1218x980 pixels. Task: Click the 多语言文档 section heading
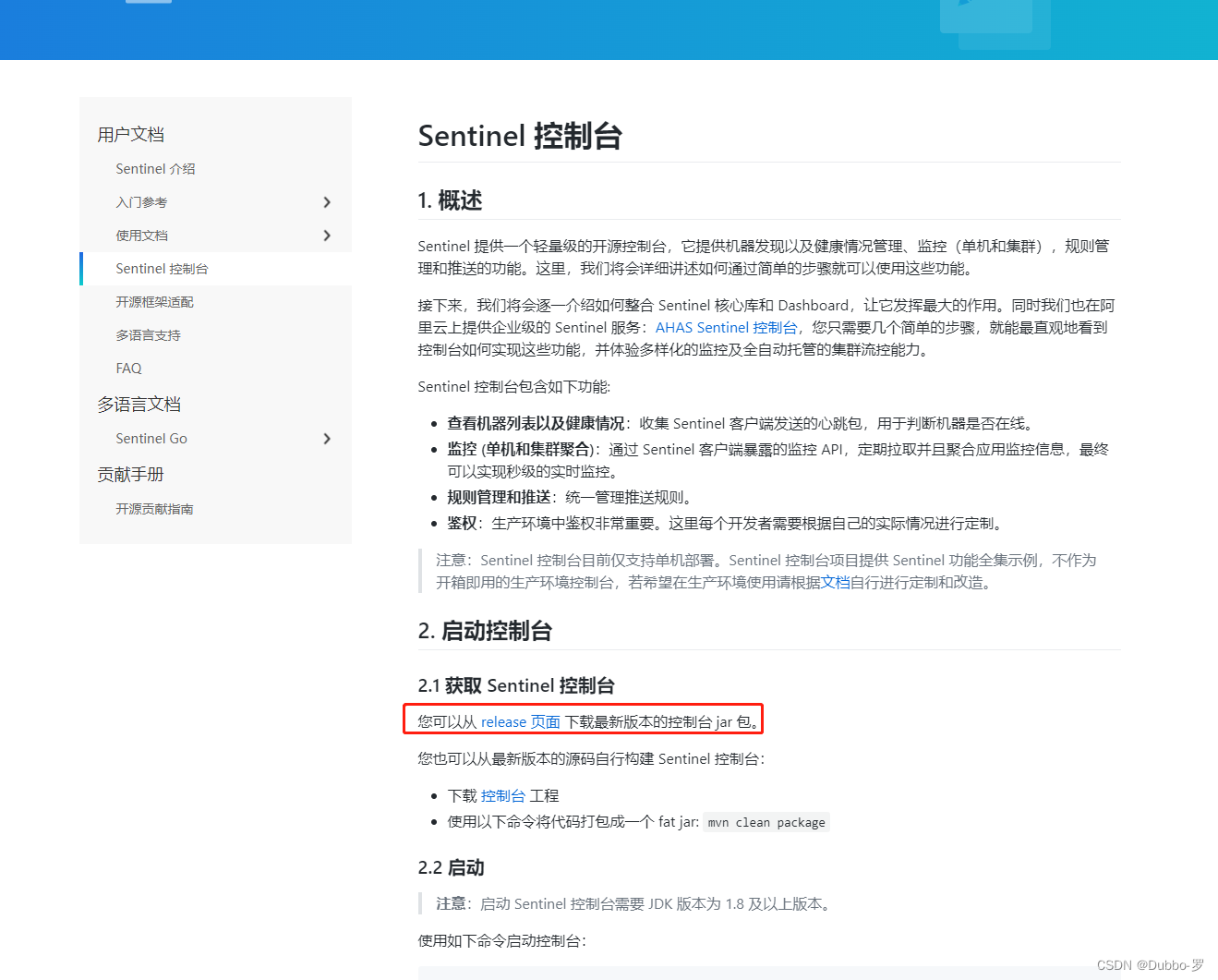[x=139, y=404]
